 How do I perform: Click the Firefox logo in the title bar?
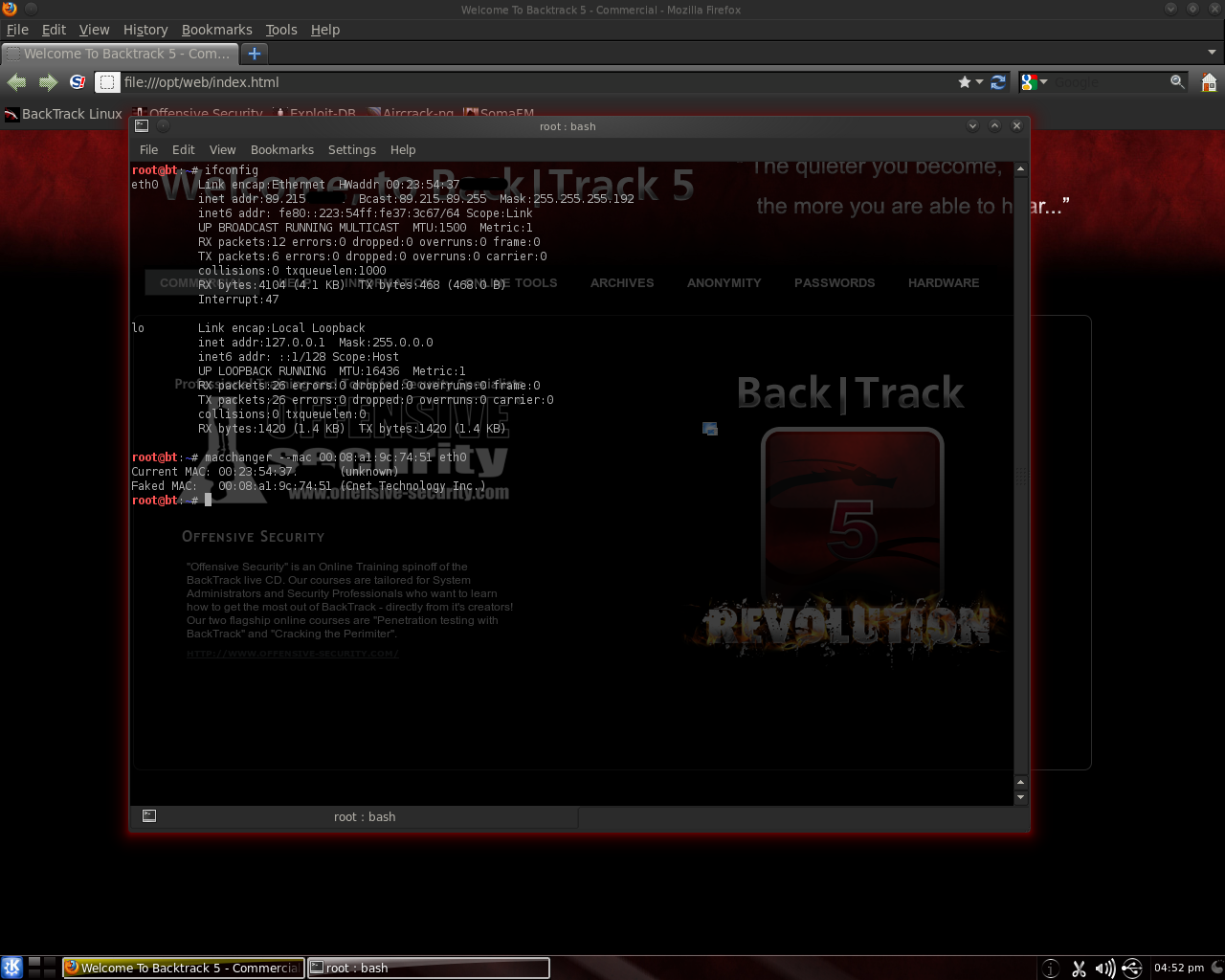click(x=10, y=9)
